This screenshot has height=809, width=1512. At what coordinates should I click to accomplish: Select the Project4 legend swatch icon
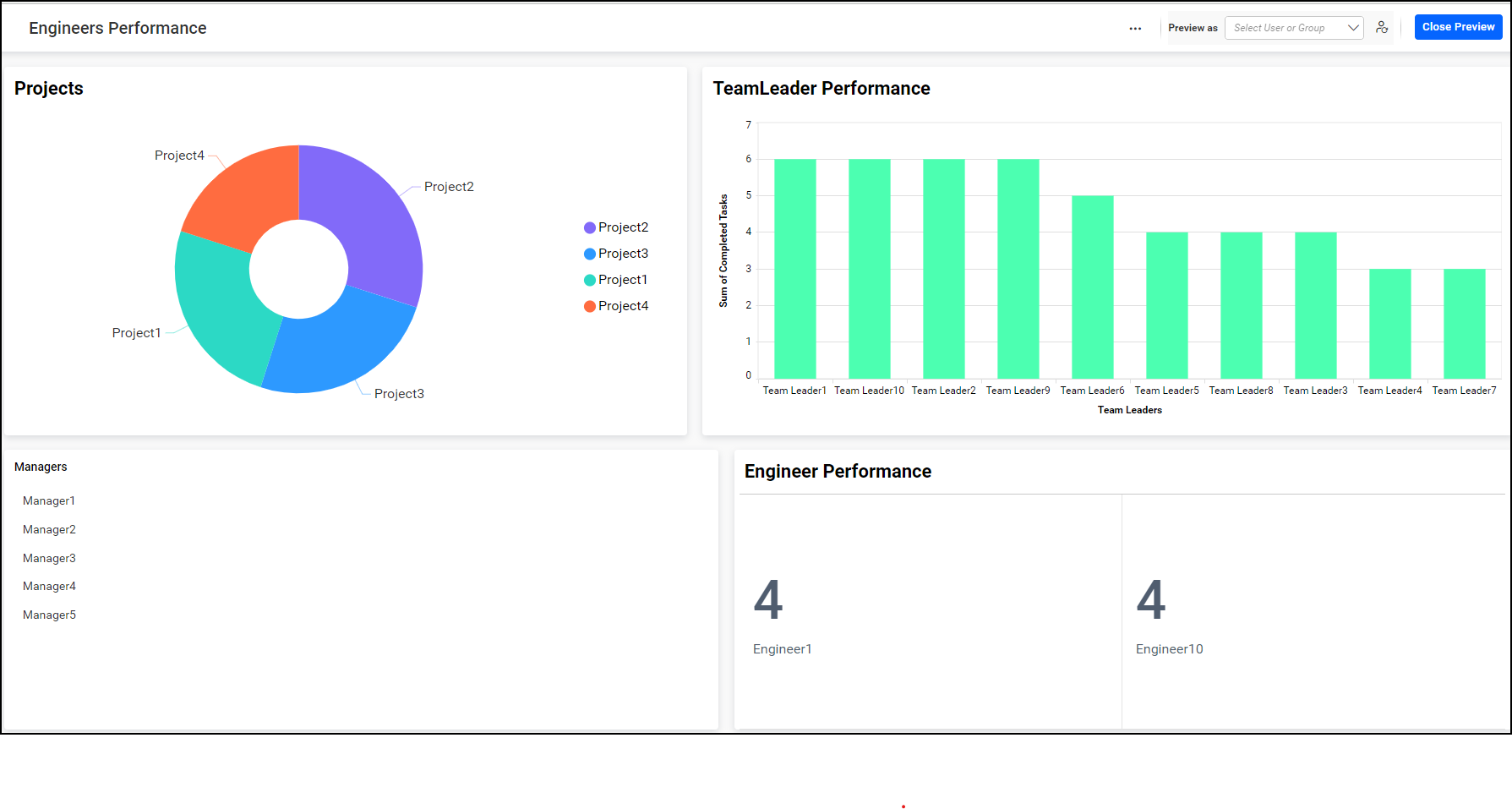tap(589, 305)
